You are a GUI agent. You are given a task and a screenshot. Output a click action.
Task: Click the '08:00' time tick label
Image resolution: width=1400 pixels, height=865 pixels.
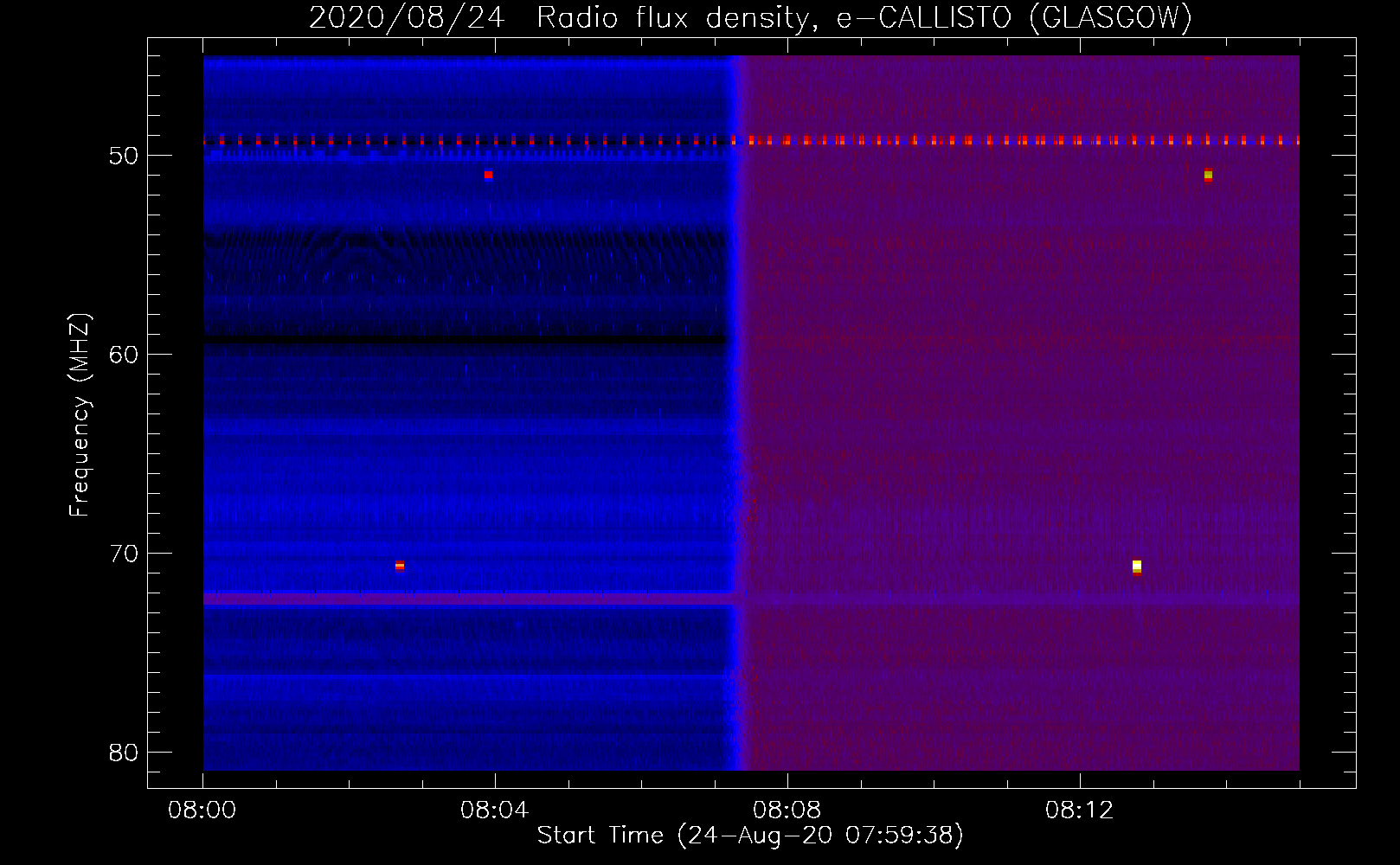[202, 811]
